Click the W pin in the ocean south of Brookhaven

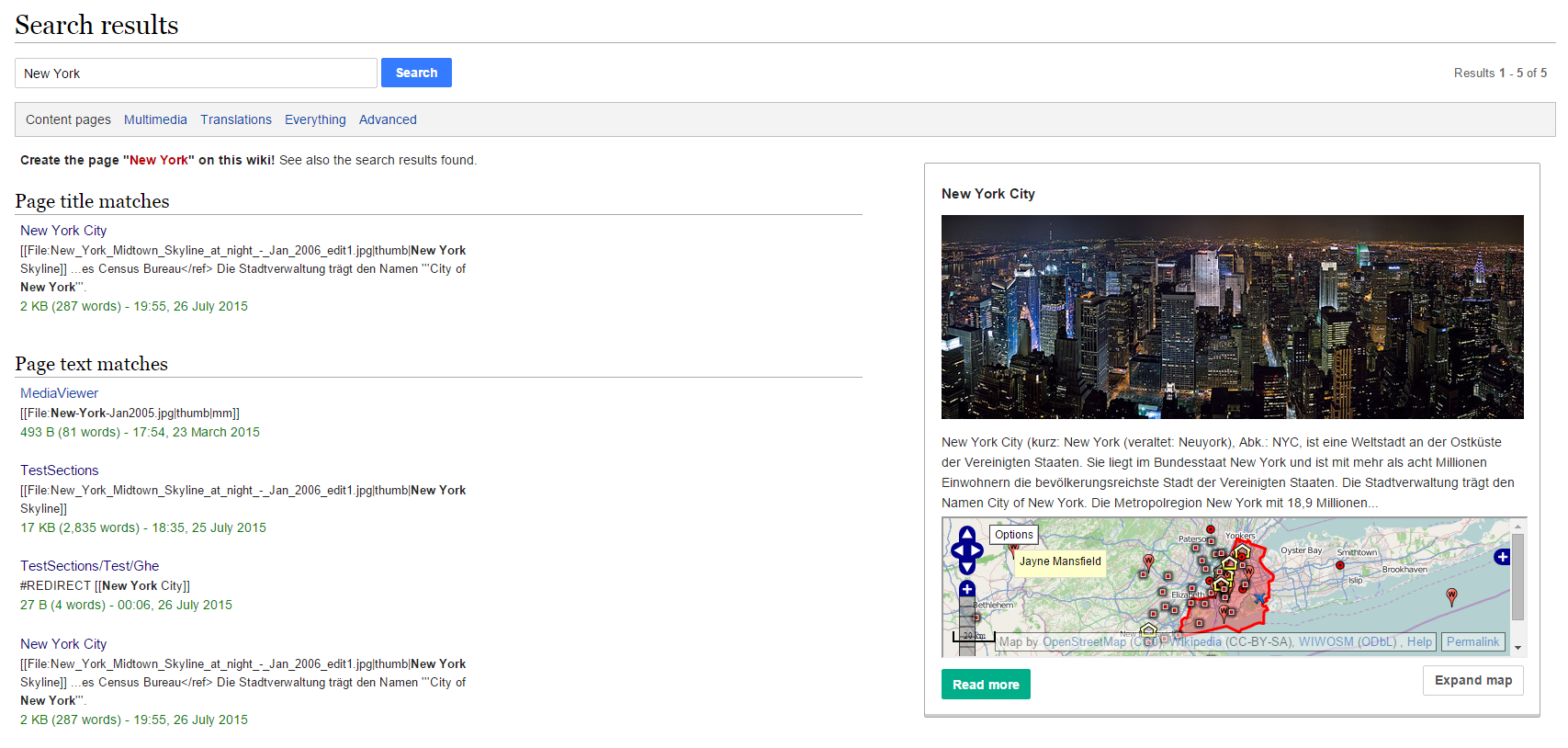[1451, 597]
